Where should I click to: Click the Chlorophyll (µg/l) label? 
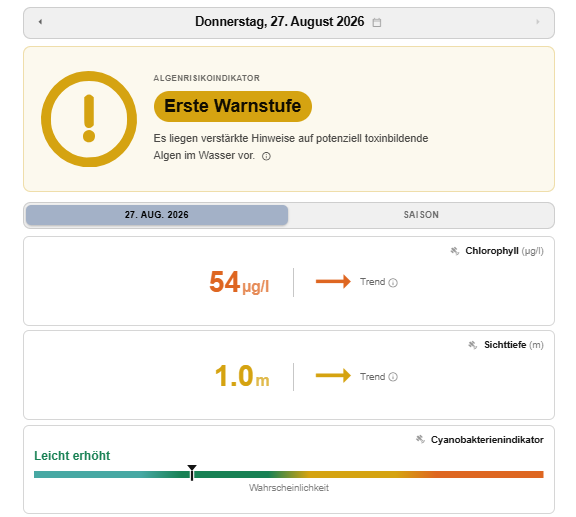504,251
